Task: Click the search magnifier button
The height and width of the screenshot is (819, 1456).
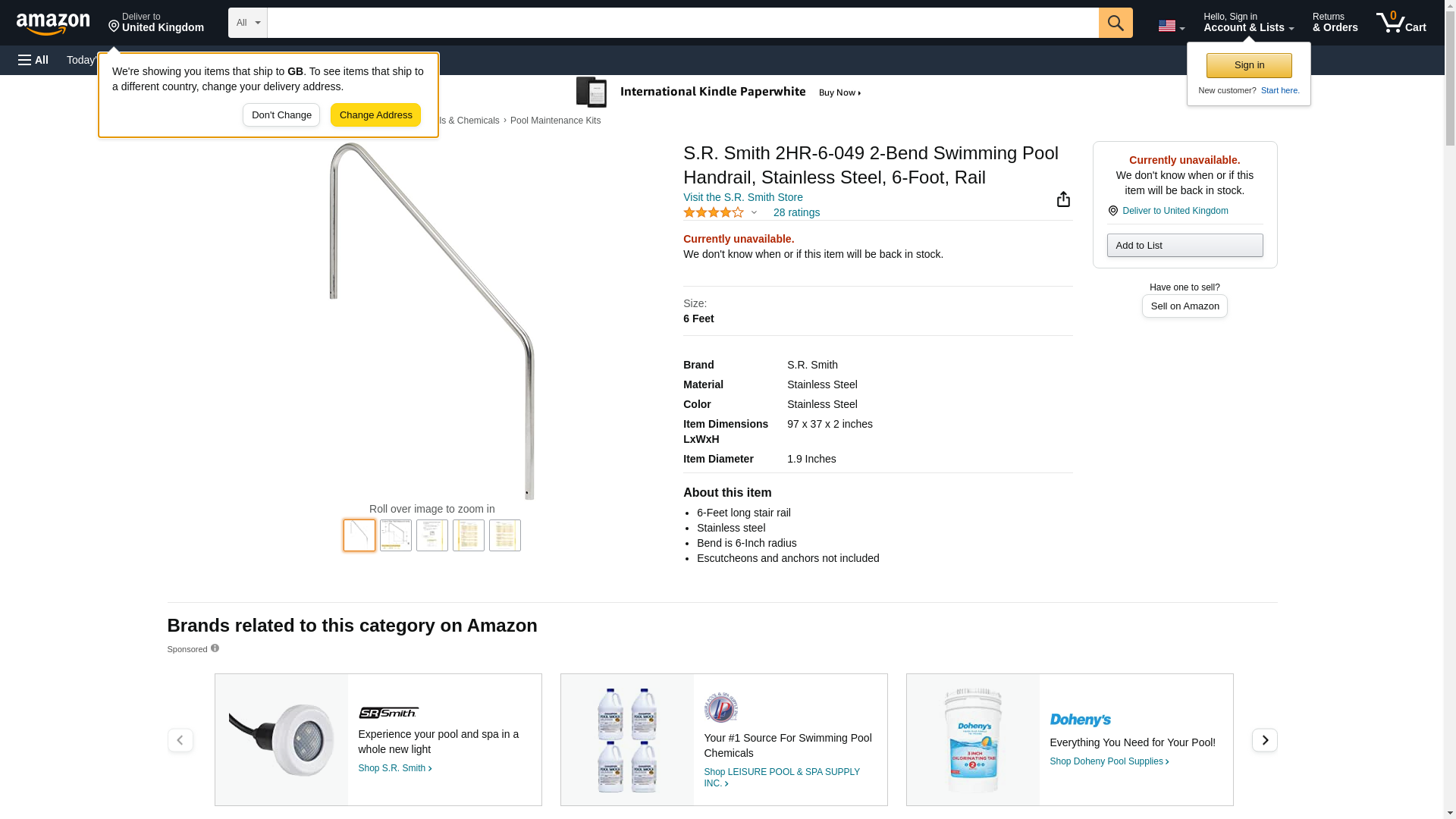Action: [x=1115, y=23]
